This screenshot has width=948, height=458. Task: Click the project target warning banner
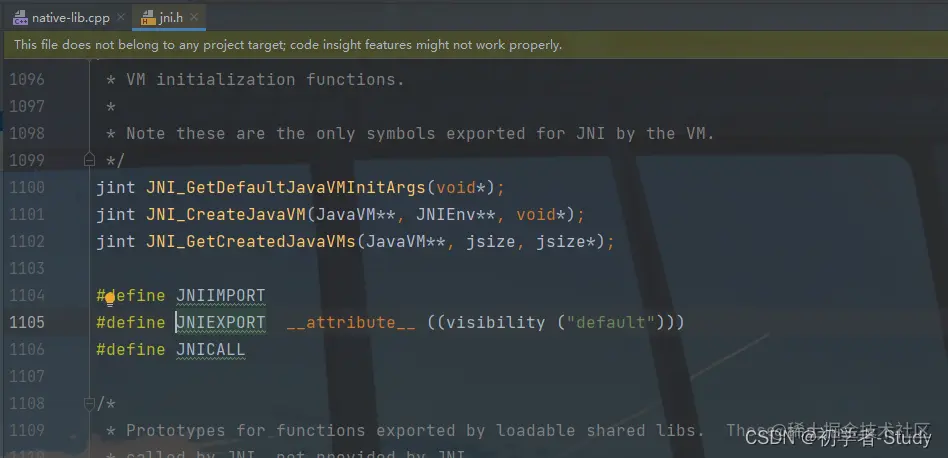(474, 45)
